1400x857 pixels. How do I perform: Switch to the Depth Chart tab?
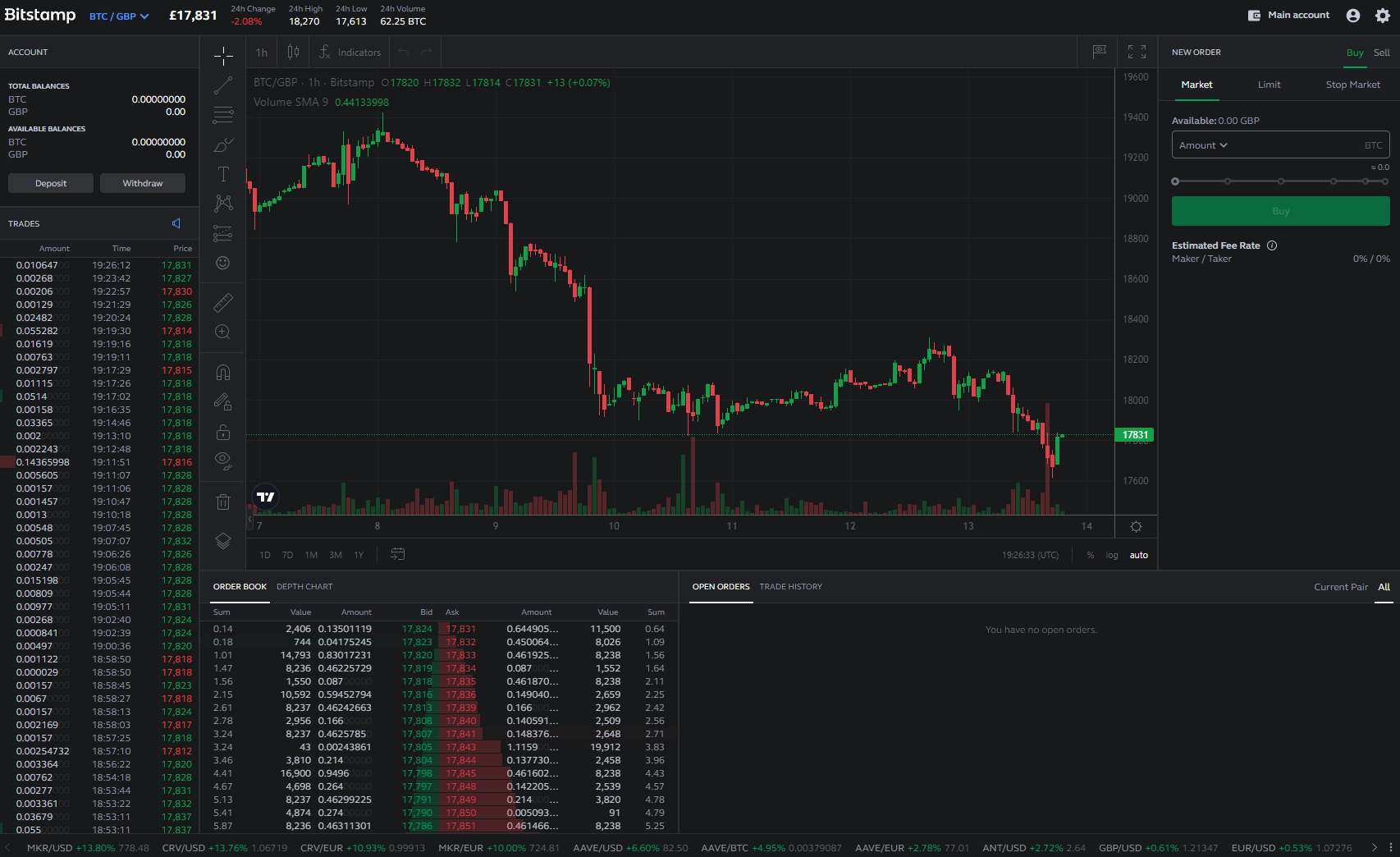pyautogui.click(x=304, y=587)
